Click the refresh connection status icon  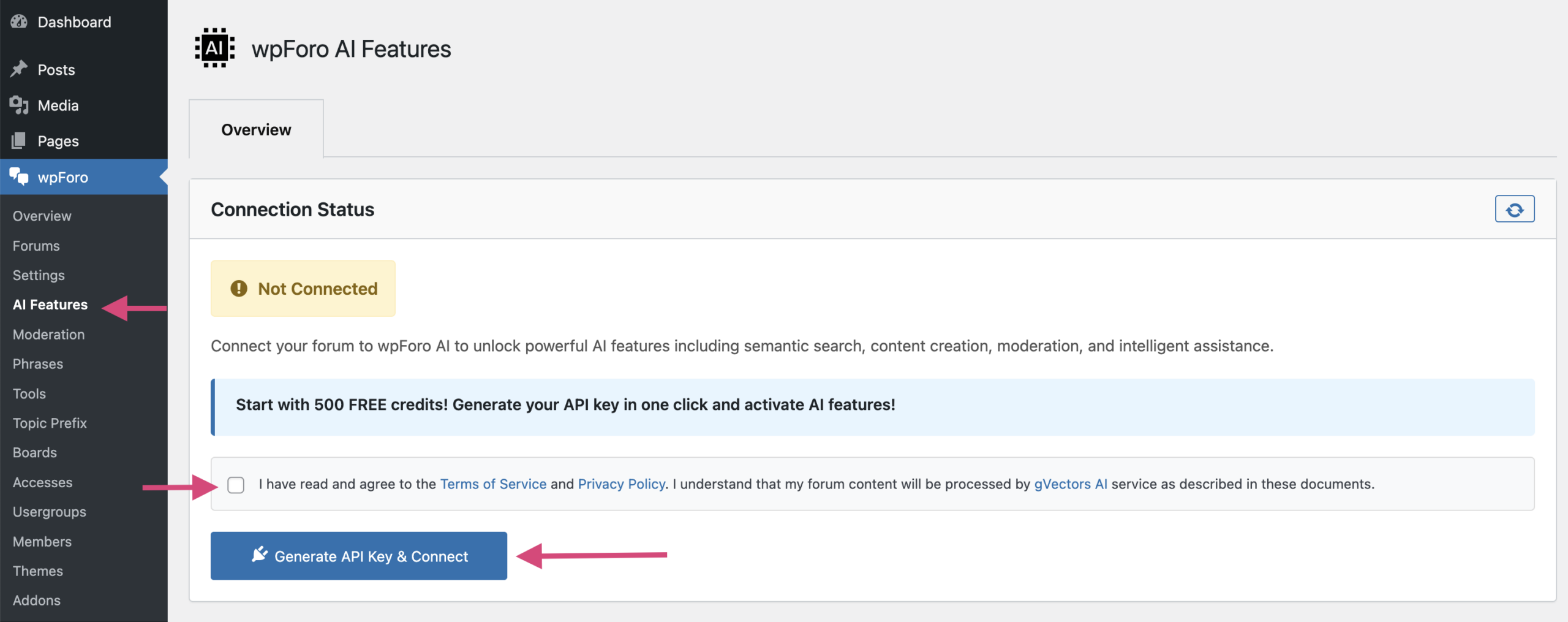pyautogui.click(x=1514, y=210)
